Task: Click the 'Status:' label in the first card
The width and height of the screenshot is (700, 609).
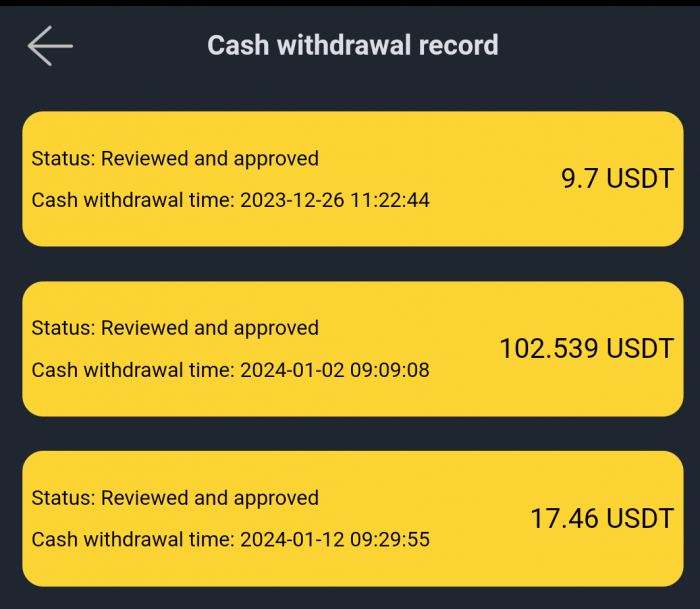Action: 63,158
